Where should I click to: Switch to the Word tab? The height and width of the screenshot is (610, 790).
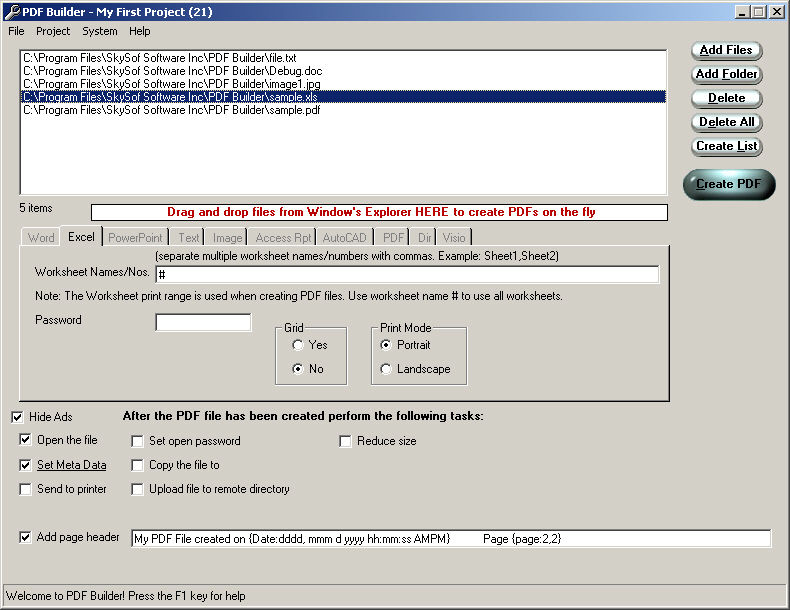41,238
